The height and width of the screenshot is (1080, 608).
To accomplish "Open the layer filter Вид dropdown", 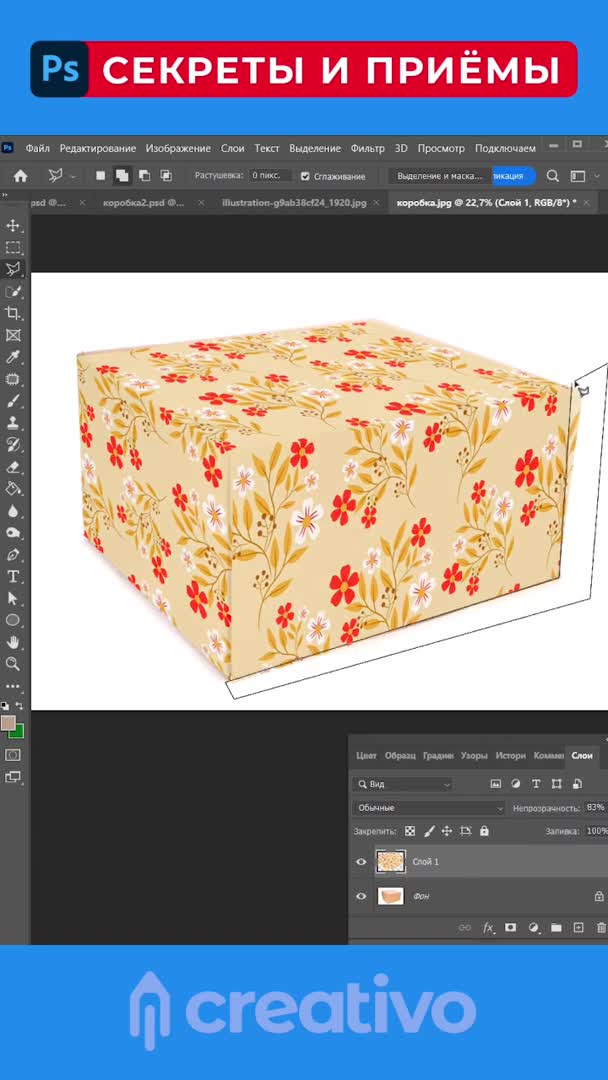I will [403, 785].
